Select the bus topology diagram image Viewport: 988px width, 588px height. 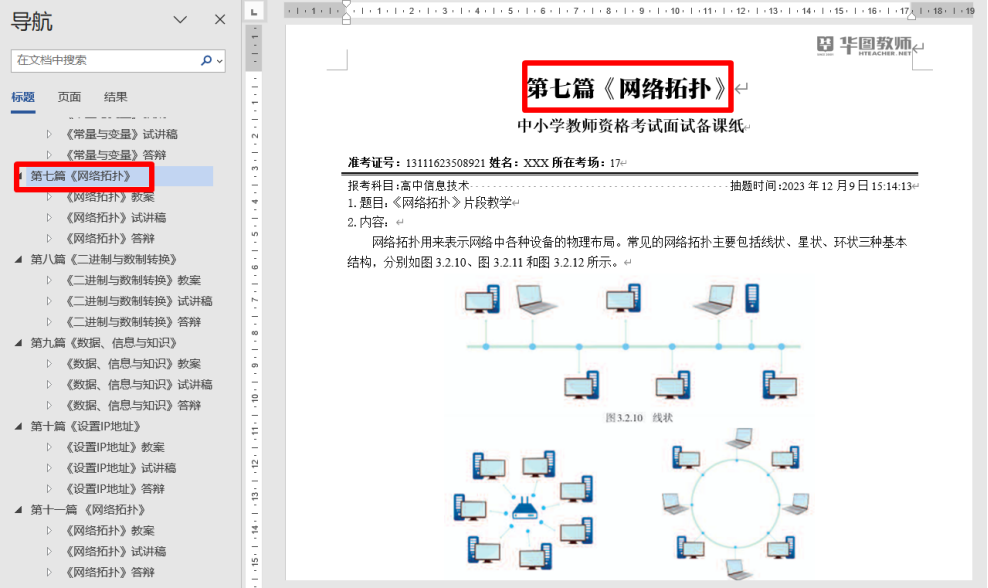pos(633,343)
